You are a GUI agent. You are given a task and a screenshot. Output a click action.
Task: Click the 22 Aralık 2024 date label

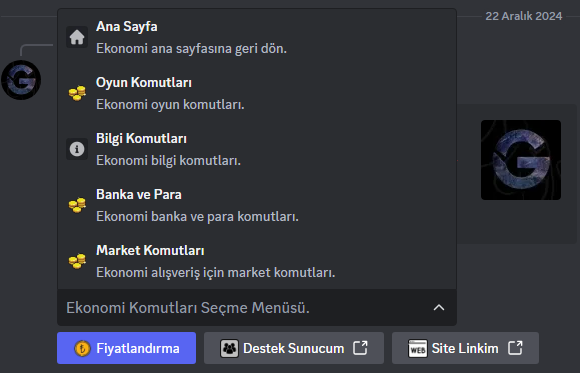[x=523, y=16]
